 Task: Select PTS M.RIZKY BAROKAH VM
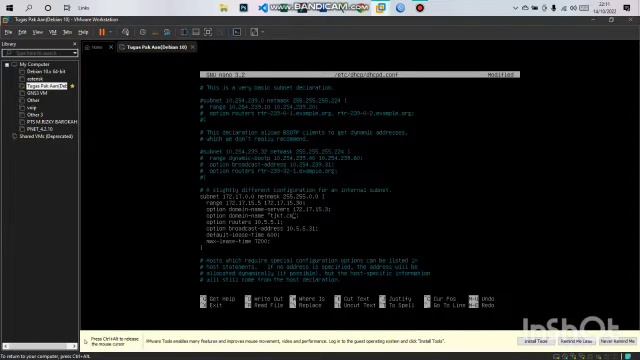(x=52, y=122)
